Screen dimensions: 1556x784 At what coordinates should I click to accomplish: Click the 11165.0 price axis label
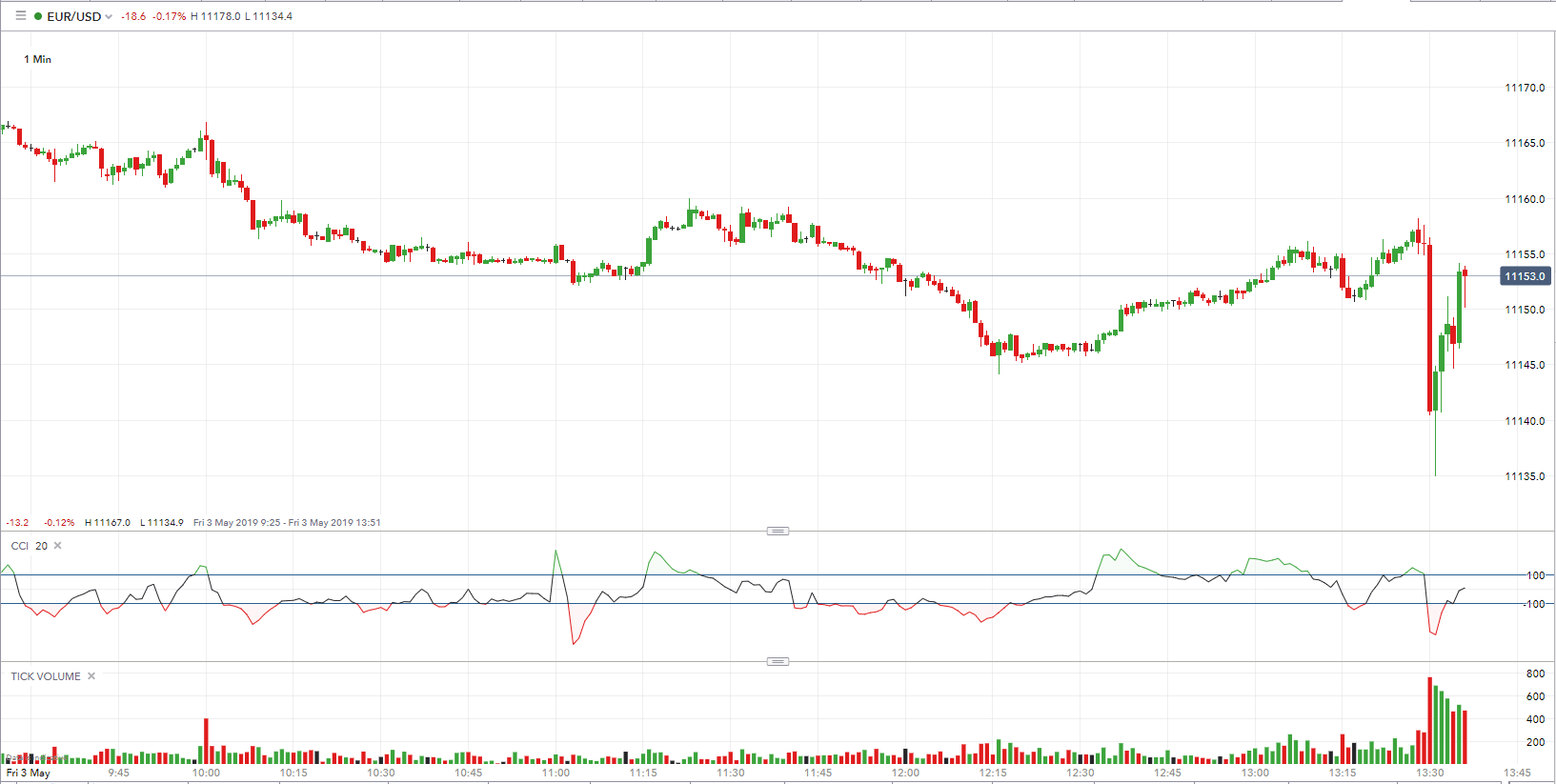point(1525,143)
